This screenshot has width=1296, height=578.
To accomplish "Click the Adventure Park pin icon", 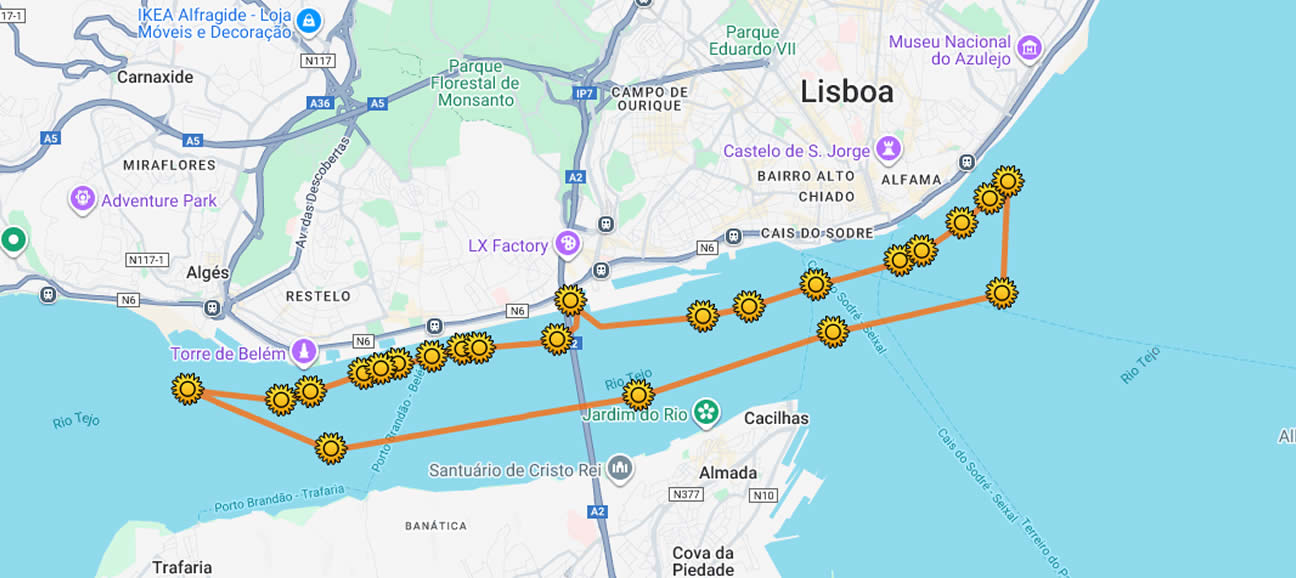I will [82, 199].
